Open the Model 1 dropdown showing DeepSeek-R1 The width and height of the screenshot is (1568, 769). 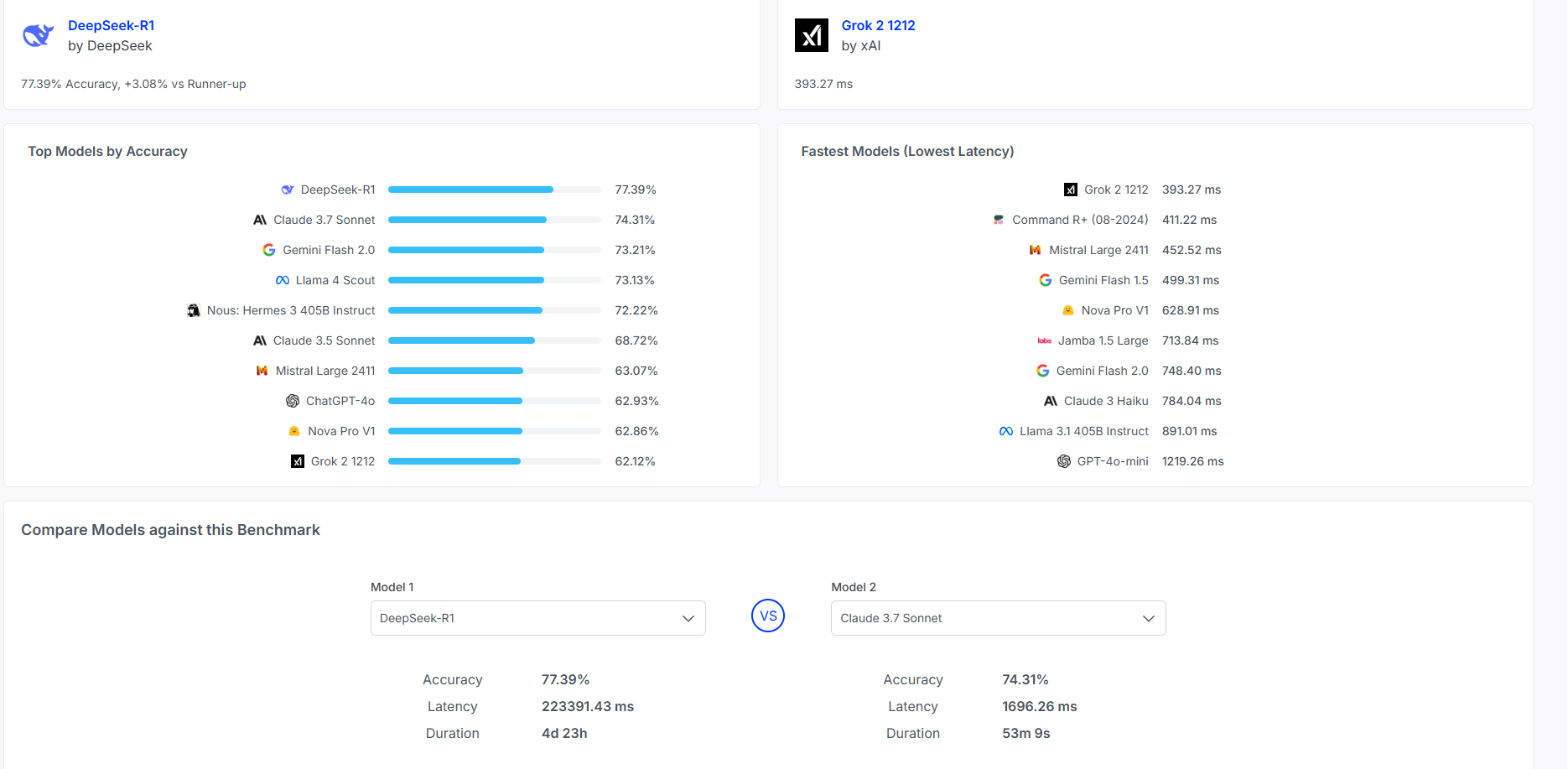(x=538, y=618)
